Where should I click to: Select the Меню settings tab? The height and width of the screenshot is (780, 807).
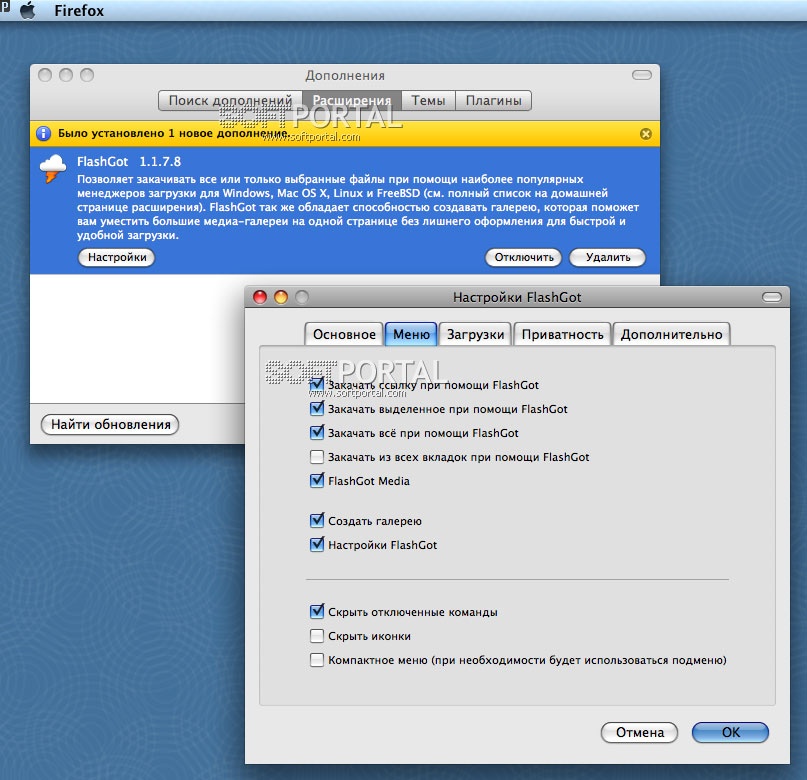pos(411,334)
